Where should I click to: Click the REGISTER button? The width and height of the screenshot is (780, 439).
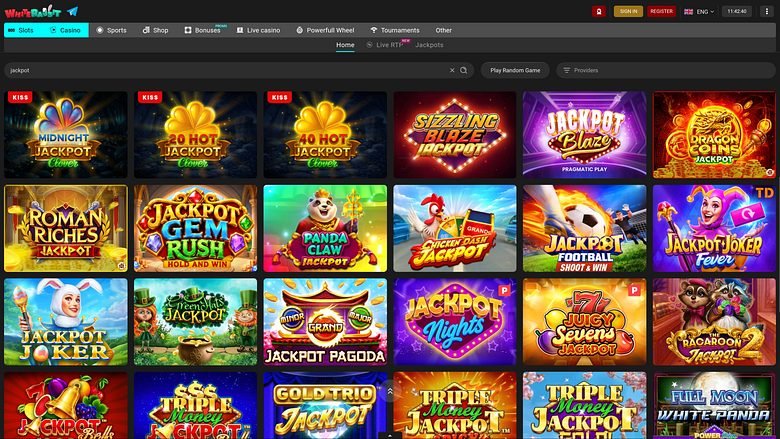(x=662, y=11)
